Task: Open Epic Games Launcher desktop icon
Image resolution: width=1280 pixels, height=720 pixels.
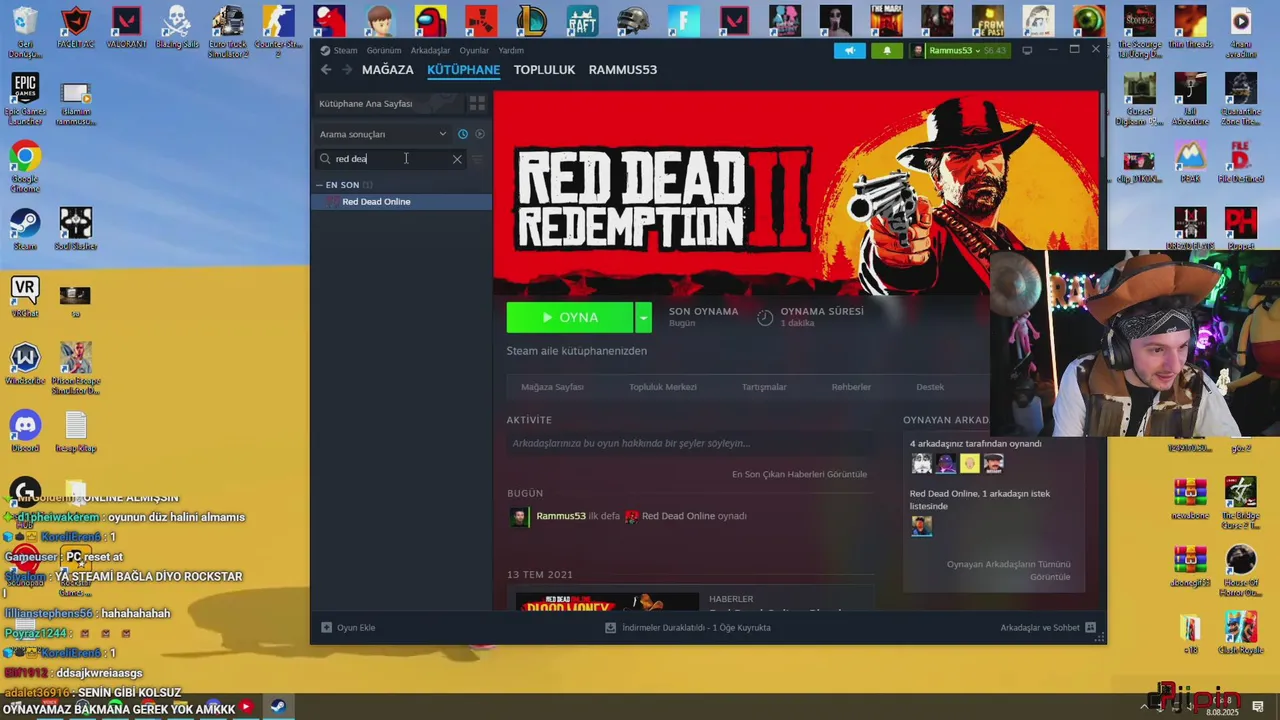Action: pyautogui.click(x=25, y=98)
